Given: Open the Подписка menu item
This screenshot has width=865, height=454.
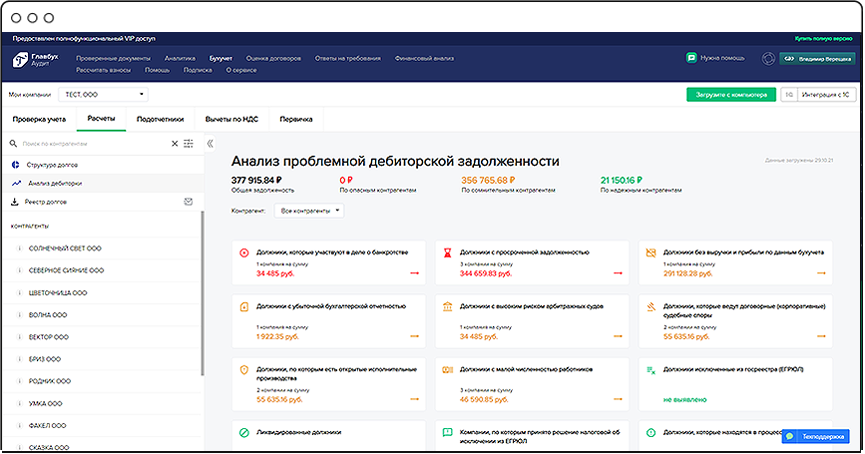Looking at the screenshot, I should click(x=198, y=71).
